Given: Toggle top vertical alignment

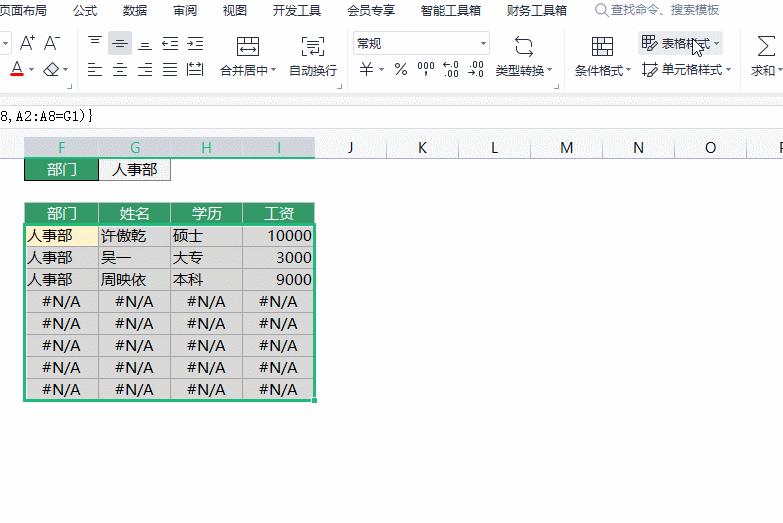Looking at the screenshot, I should pos(95,43).
